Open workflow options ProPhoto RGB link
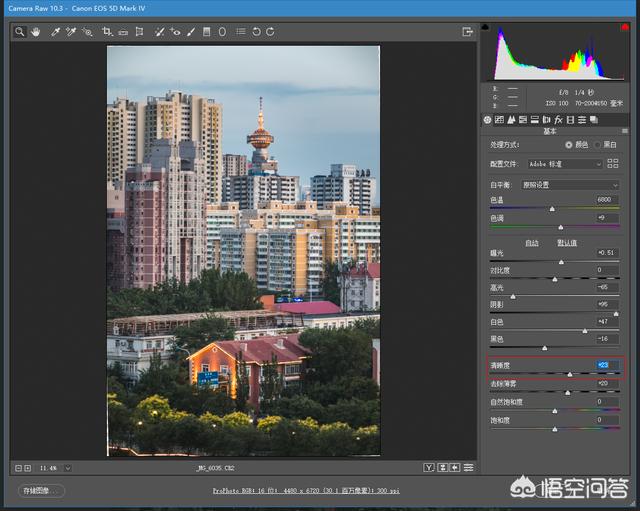The height and width of the screenshot is (511, 640). tap(306, 490)
